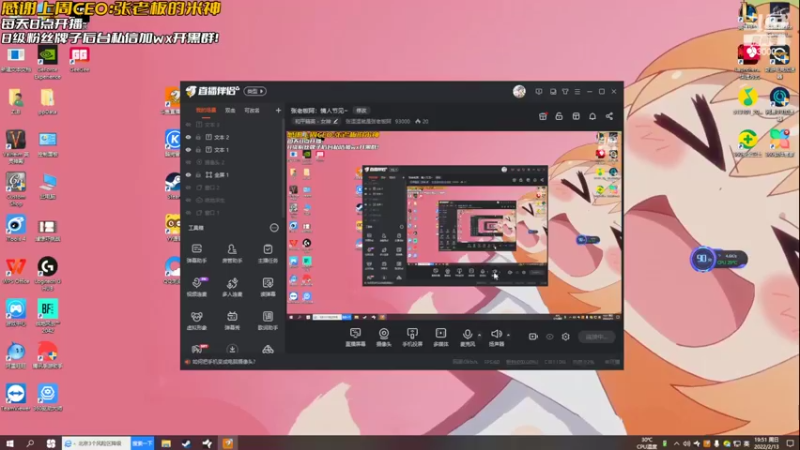The image size is (800, 450).
Task: Open Windows Start menu
Action: click(x=10, y=443)
